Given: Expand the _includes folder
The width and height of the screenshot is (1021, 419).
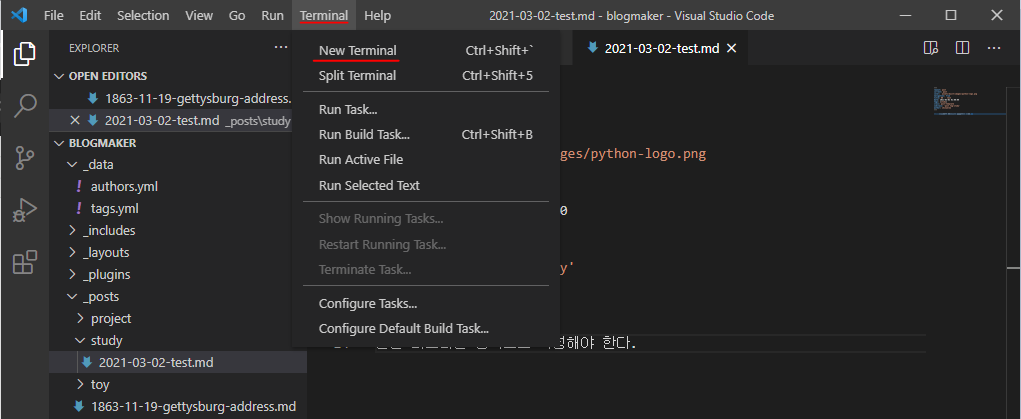Looking at the screenshot, I should 72,231.
